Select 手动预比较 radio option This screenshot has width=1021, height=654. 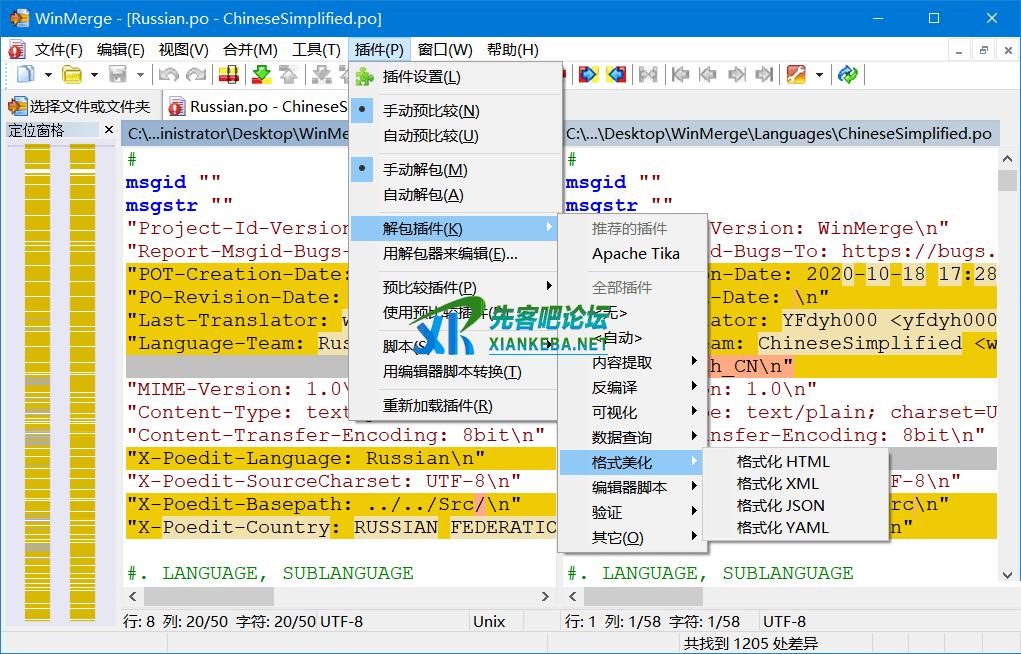pyautogui.click(x=431, y=110)
